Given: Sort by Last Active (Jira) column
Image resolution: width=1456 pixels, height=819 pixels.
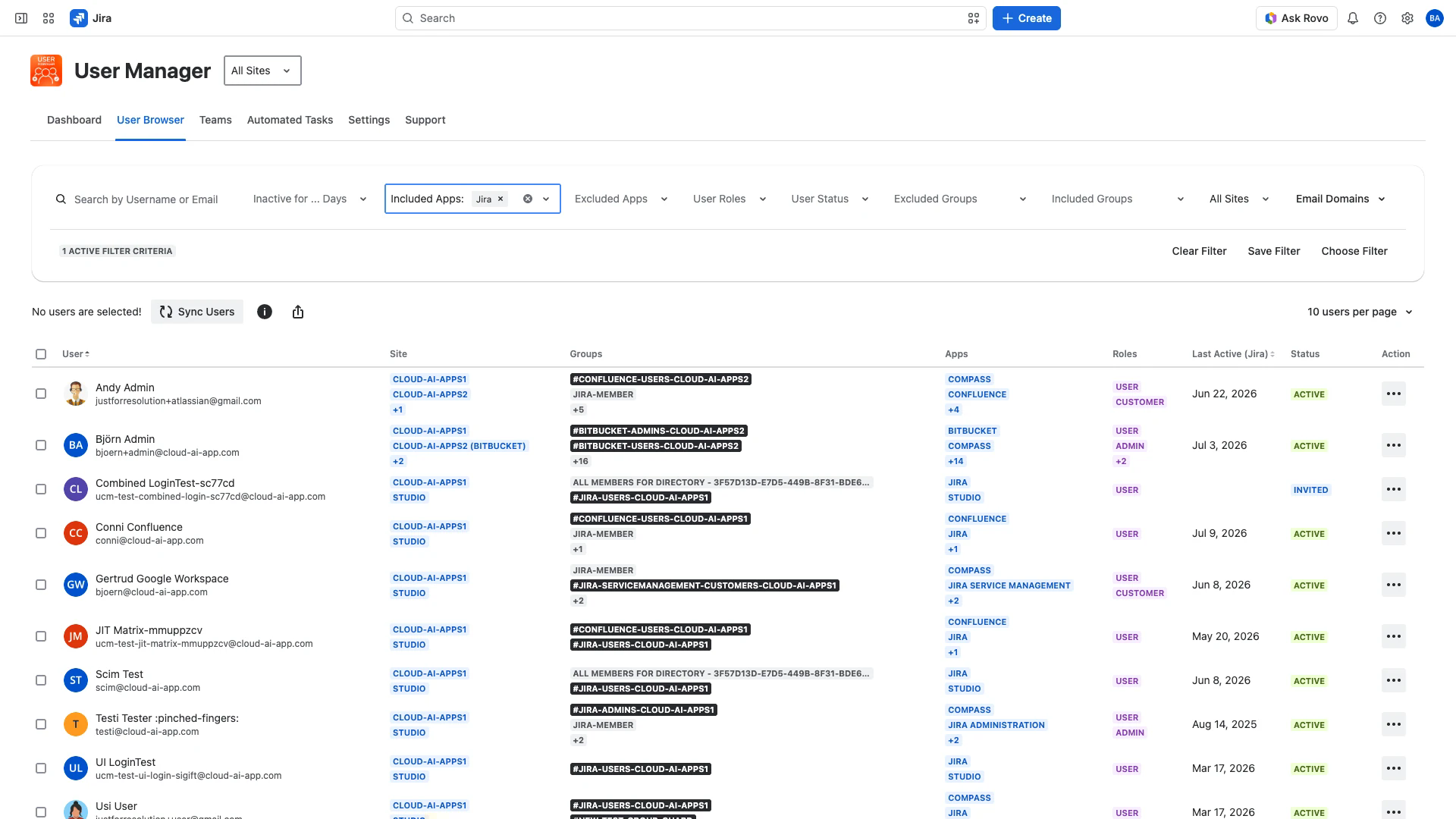Looking at the screenshot, I should (x=1233, y=354).
